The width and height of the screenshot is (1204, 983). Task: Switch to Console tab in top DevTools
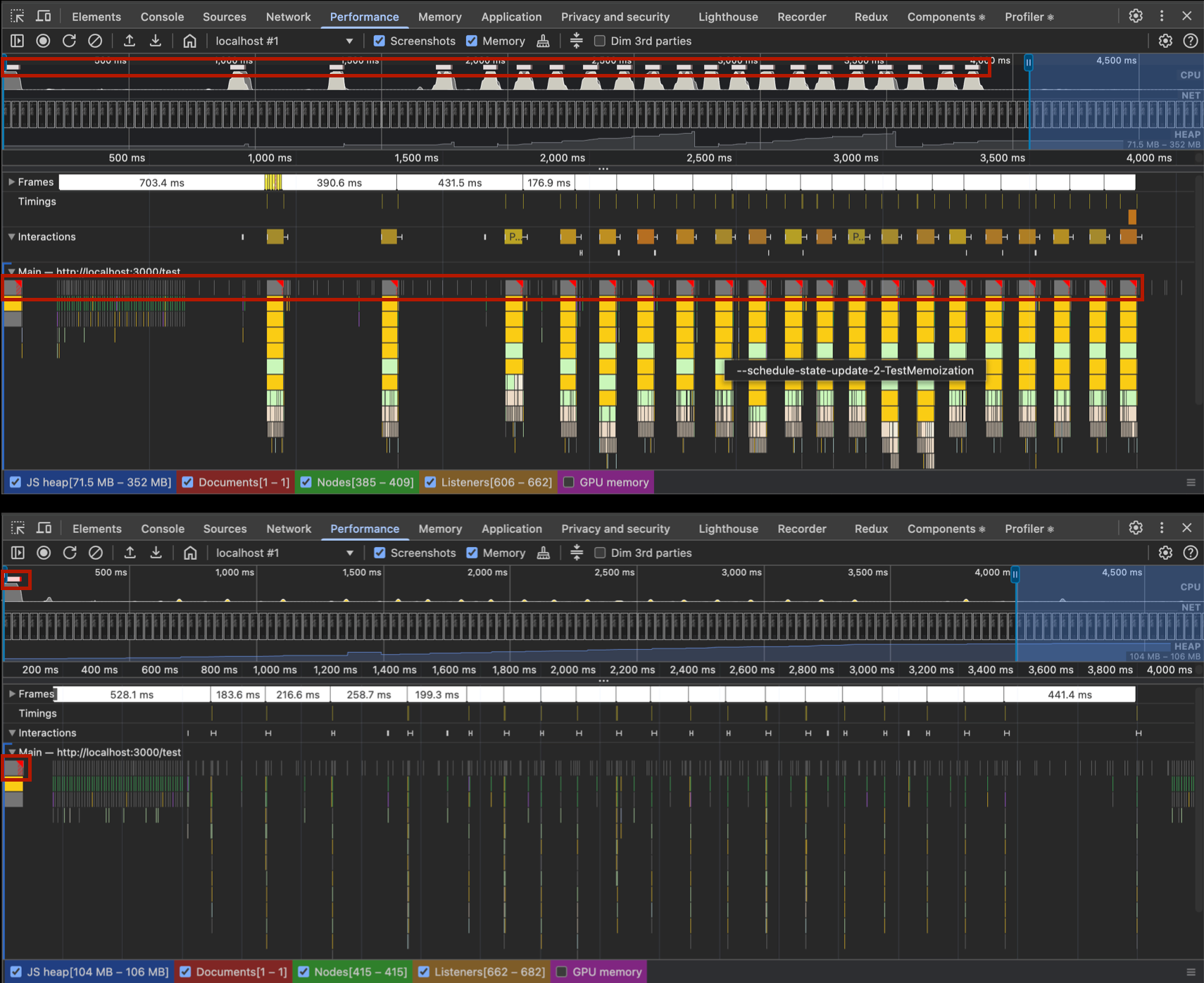[x=162, y=16]
